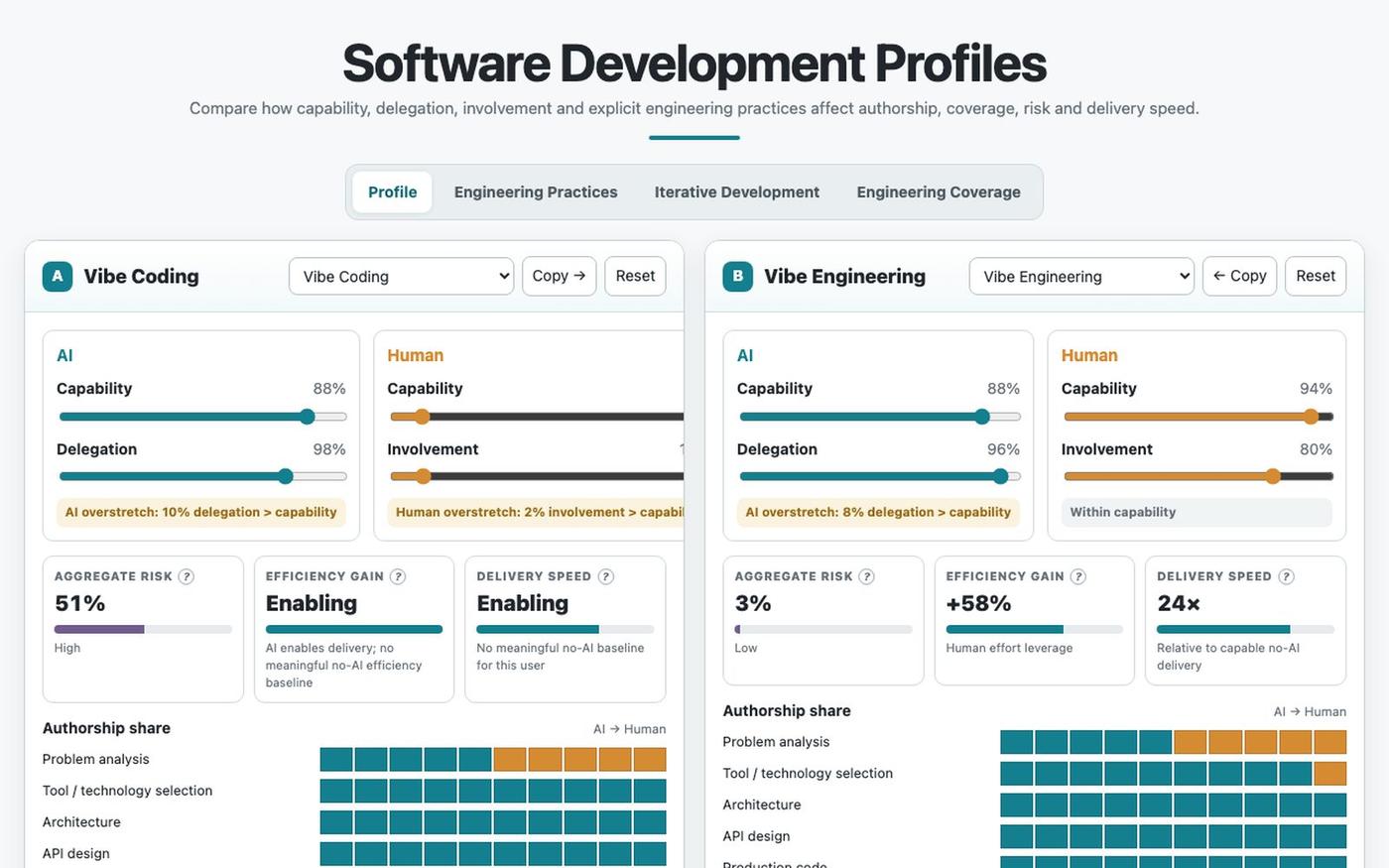Open the Vibe Coding profile dropdown

[402, 276]
